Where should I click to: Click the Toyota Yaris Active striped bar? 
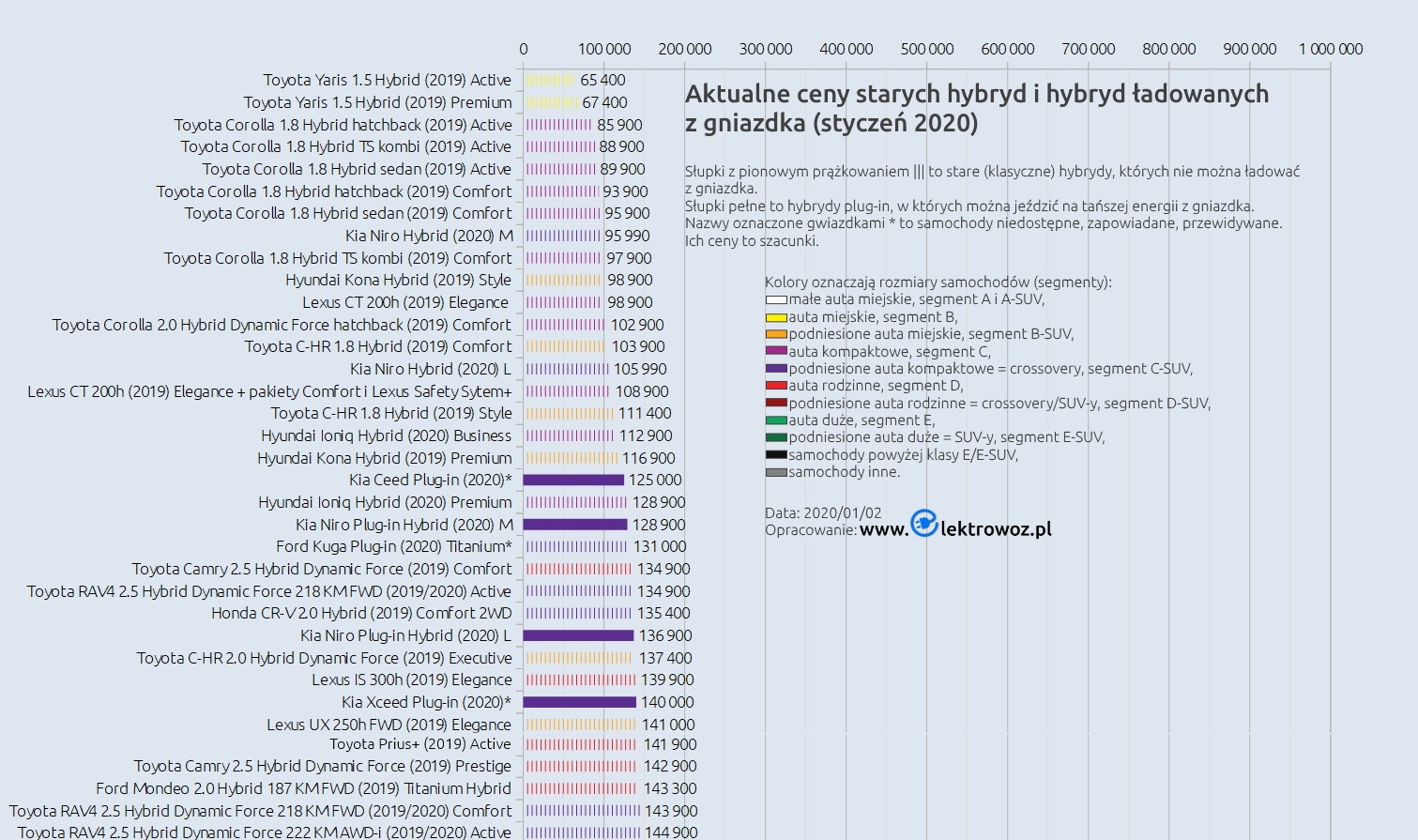coord(549,81)
